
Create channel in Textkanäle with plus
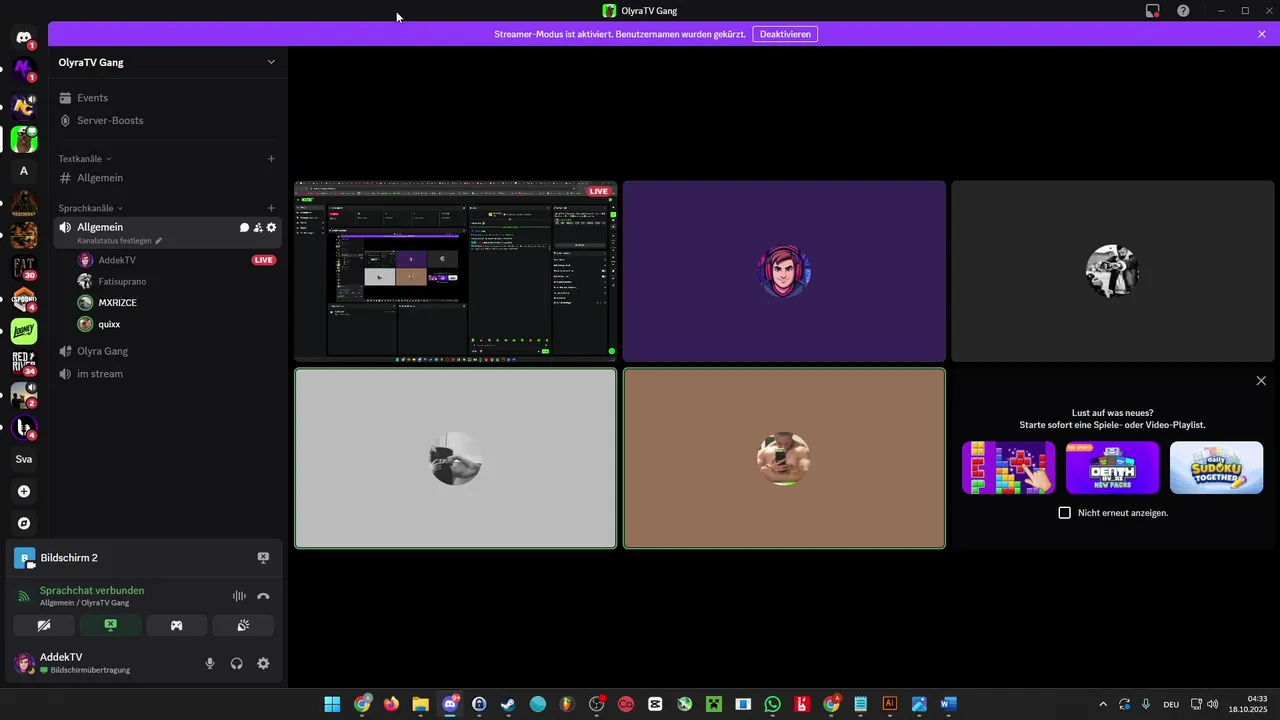[x=271, y=158]
